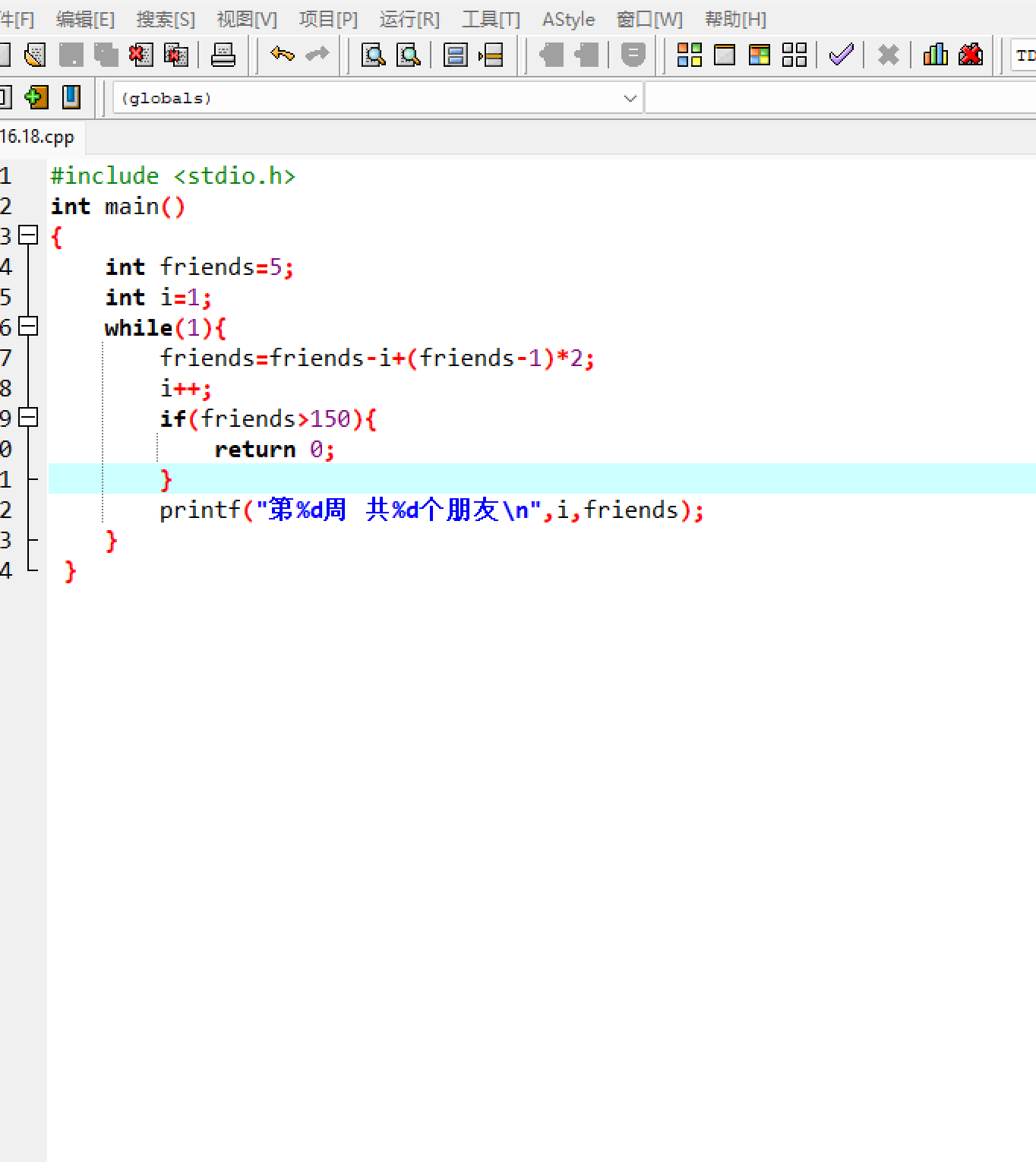Click the Compile & Run icon
The width and height of the screenshot is (1036, 1162).
[760, 55]
